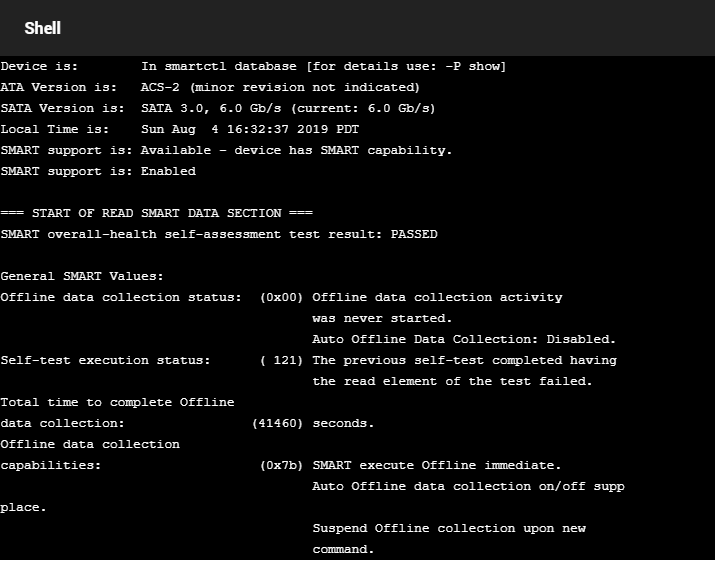This screenshot has height=561, width=715.
Task: Click 'the read element of the test failed.'
Action: 452,381
